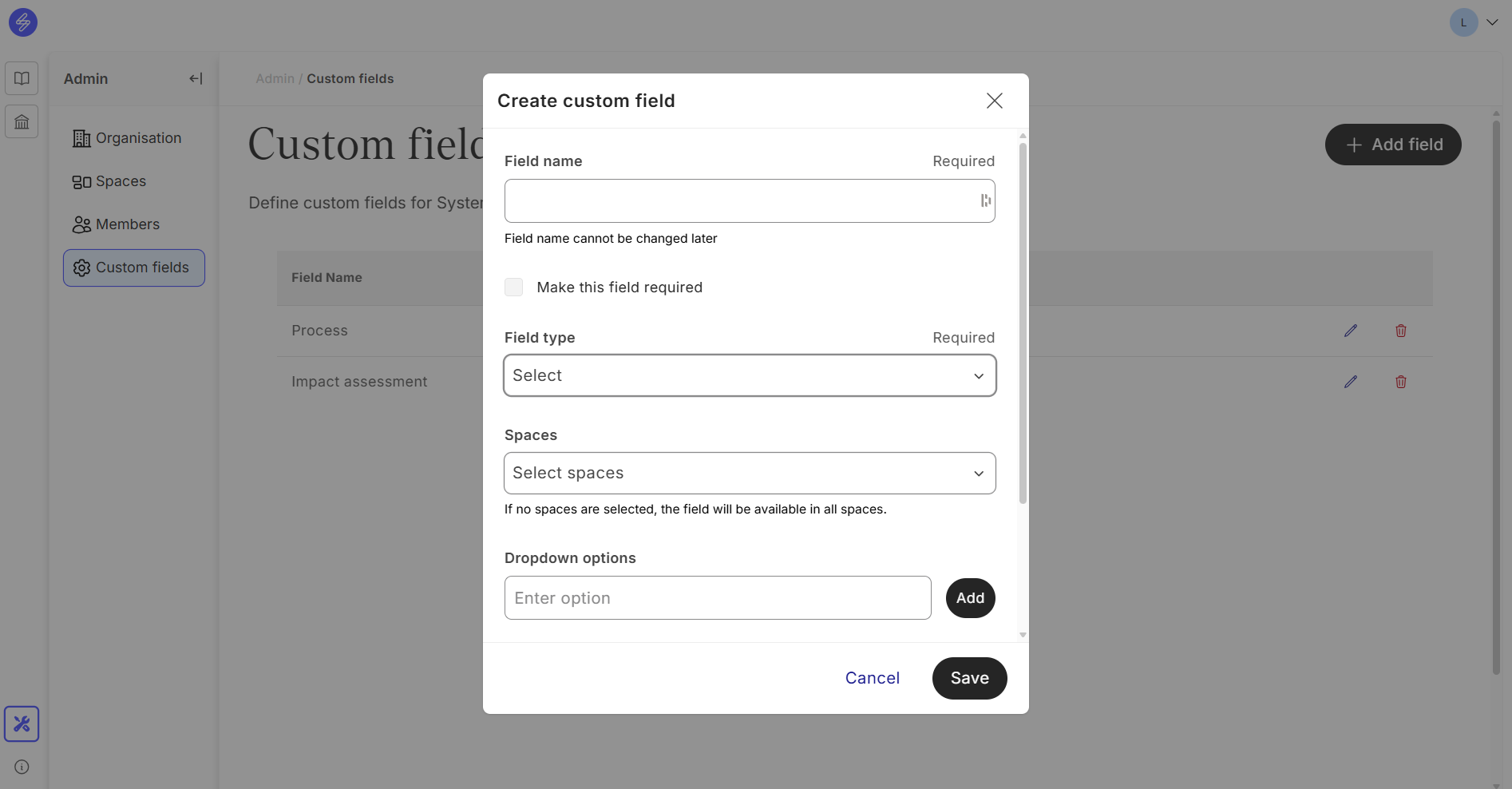This screenshot has width=1512, height=789.
Task: Click the tools icon in bottom left
Action: tap(22, 724)
